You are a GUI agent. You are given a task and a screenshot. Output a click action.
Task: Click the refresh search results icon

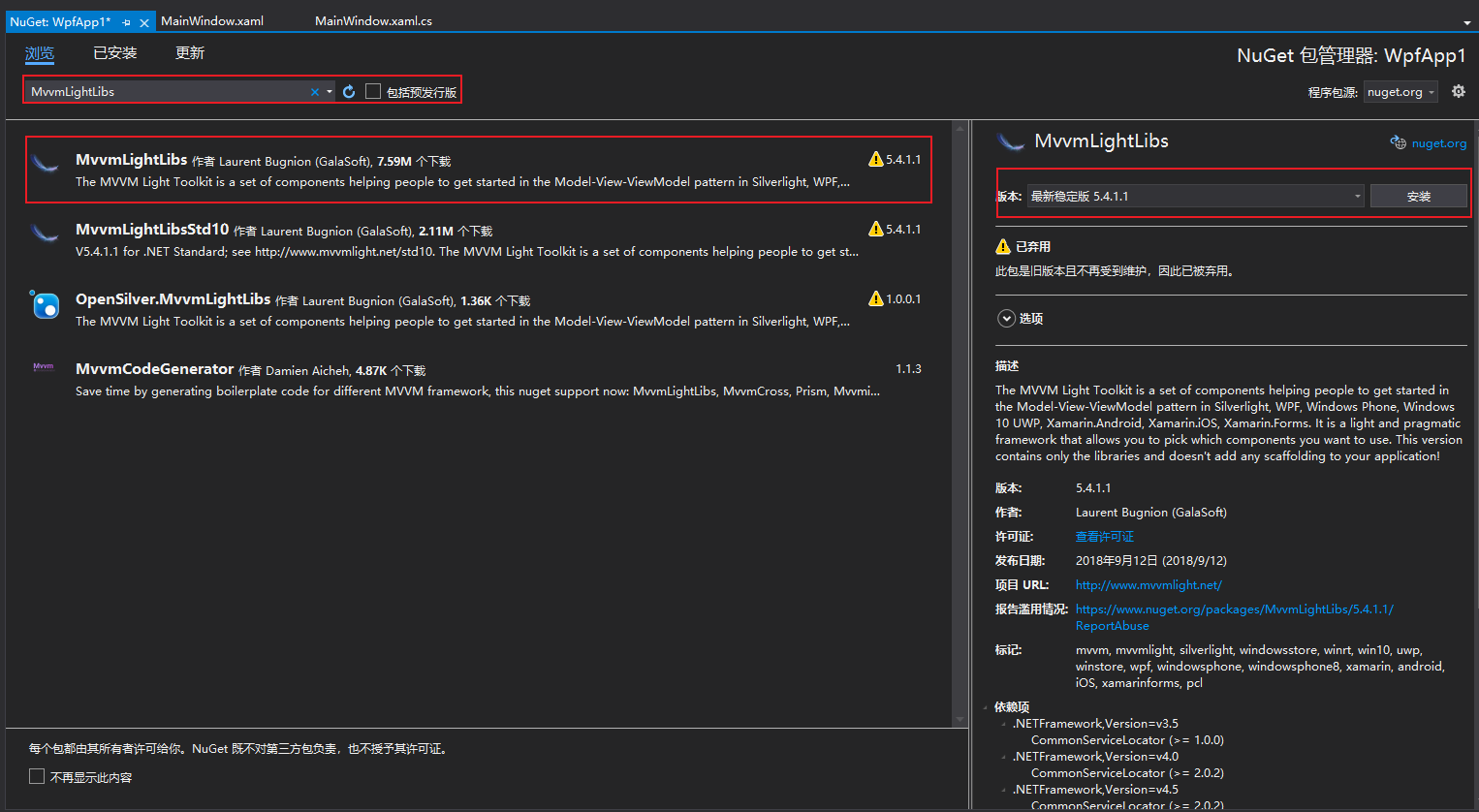(349, 91)
